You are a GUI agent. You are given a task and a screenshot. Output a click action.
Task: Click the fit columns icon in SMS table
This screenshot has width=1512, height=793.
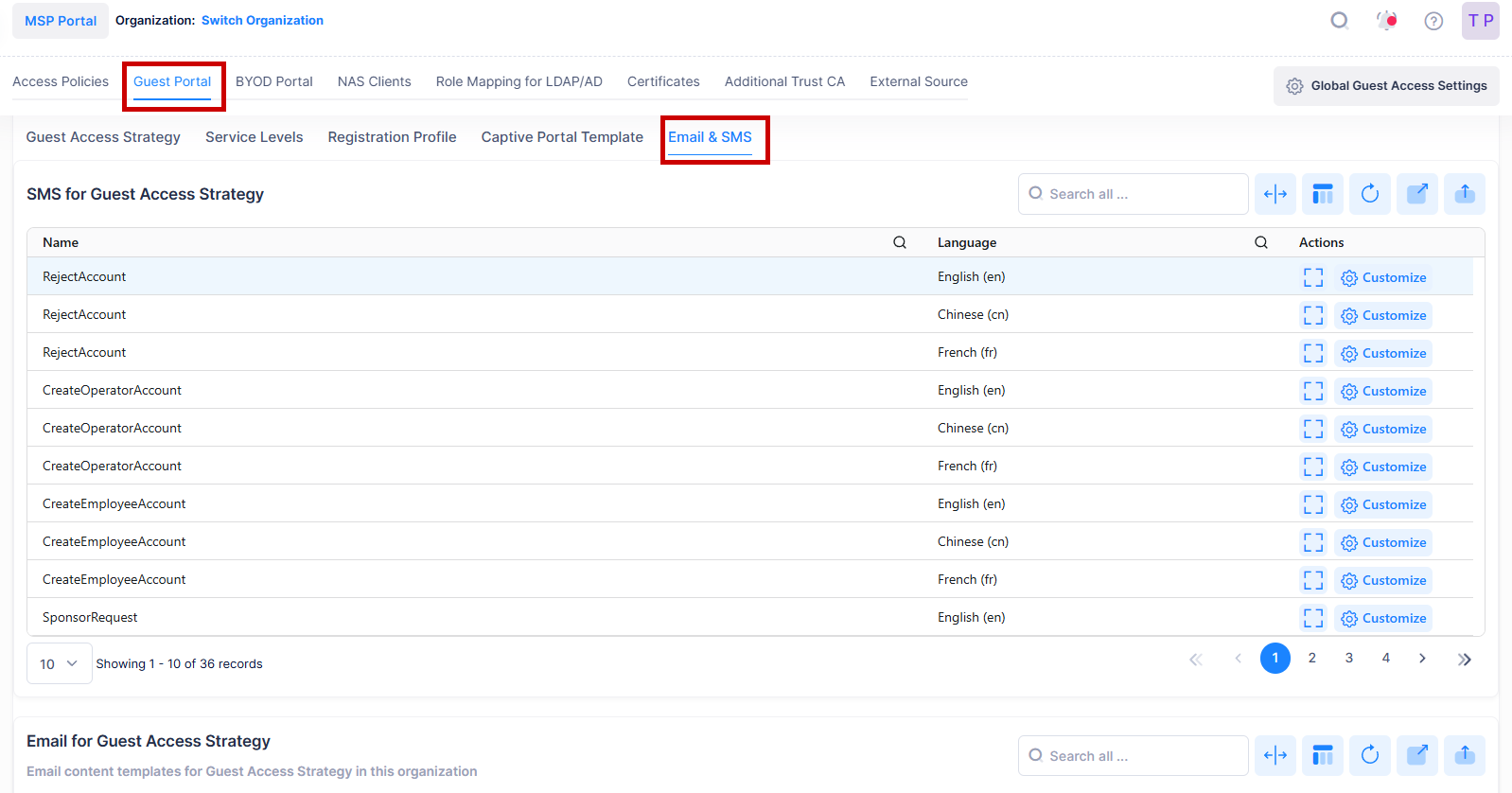1275,194
